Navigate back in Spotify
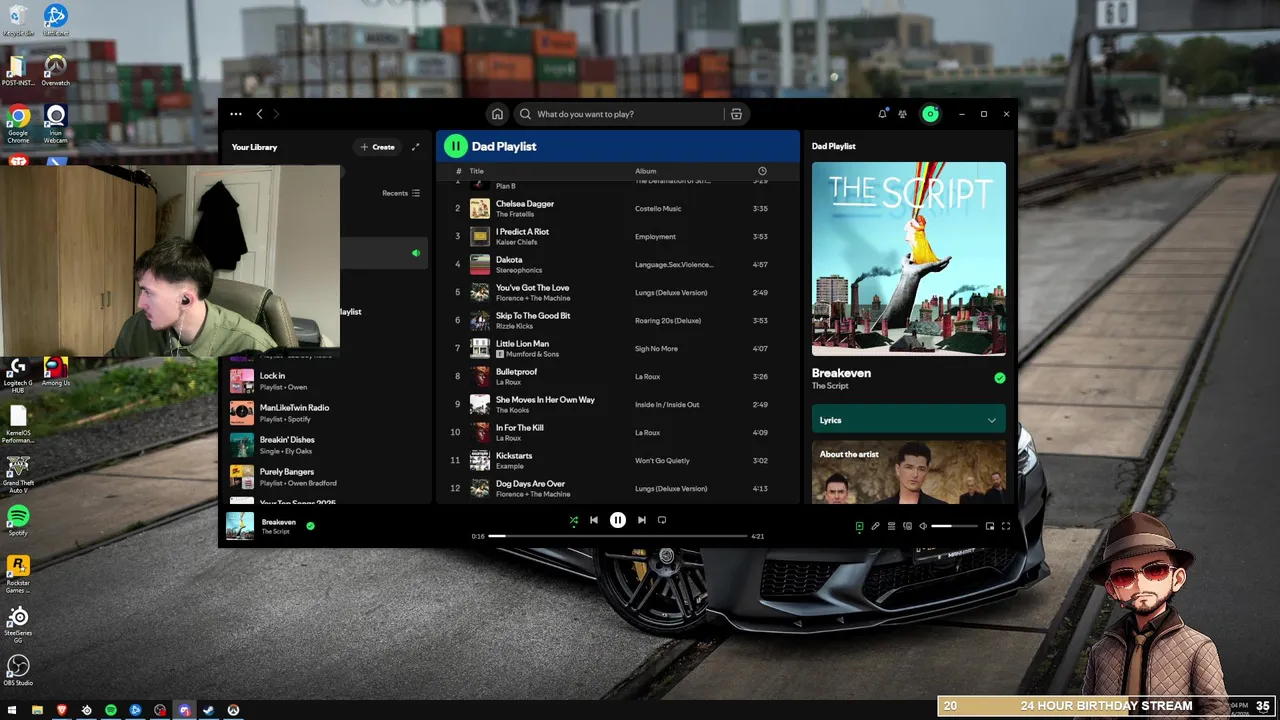Image resolution: width=1280 pixels, height=720 pixels. pos(259,114)
